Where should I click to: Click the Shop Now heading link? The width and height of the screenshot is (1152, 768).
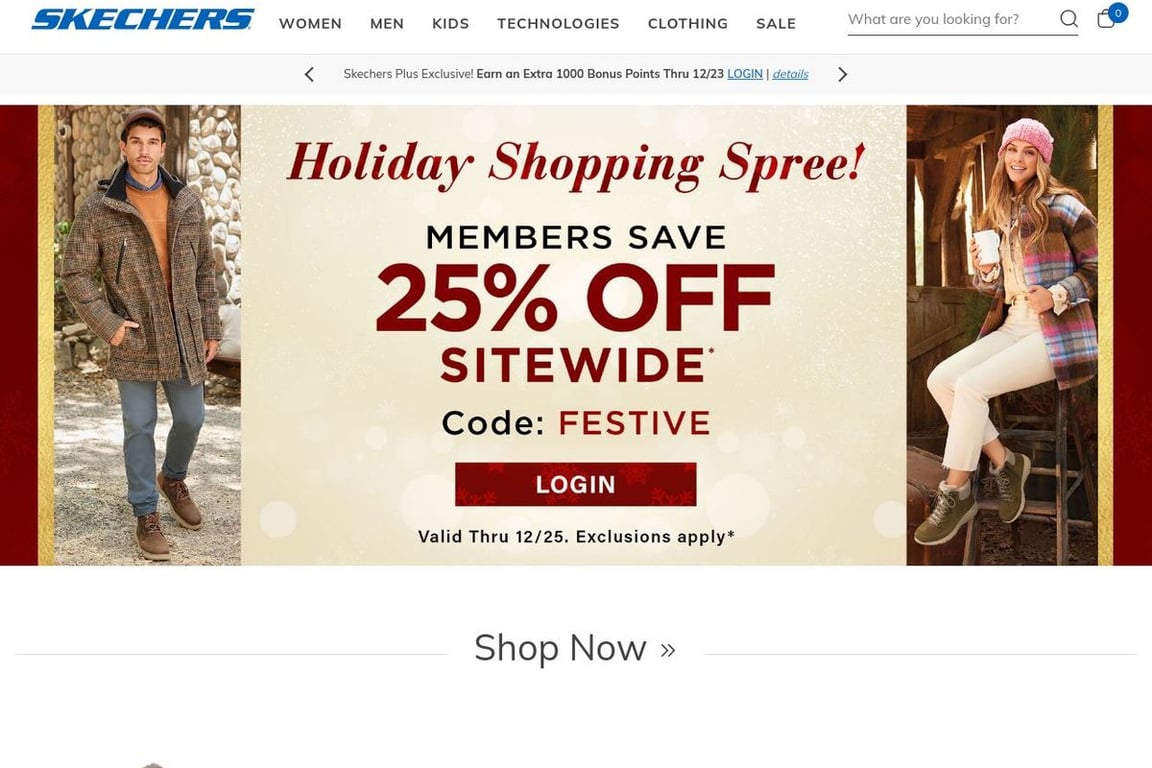pyautogui.click(x=560, y=648)
